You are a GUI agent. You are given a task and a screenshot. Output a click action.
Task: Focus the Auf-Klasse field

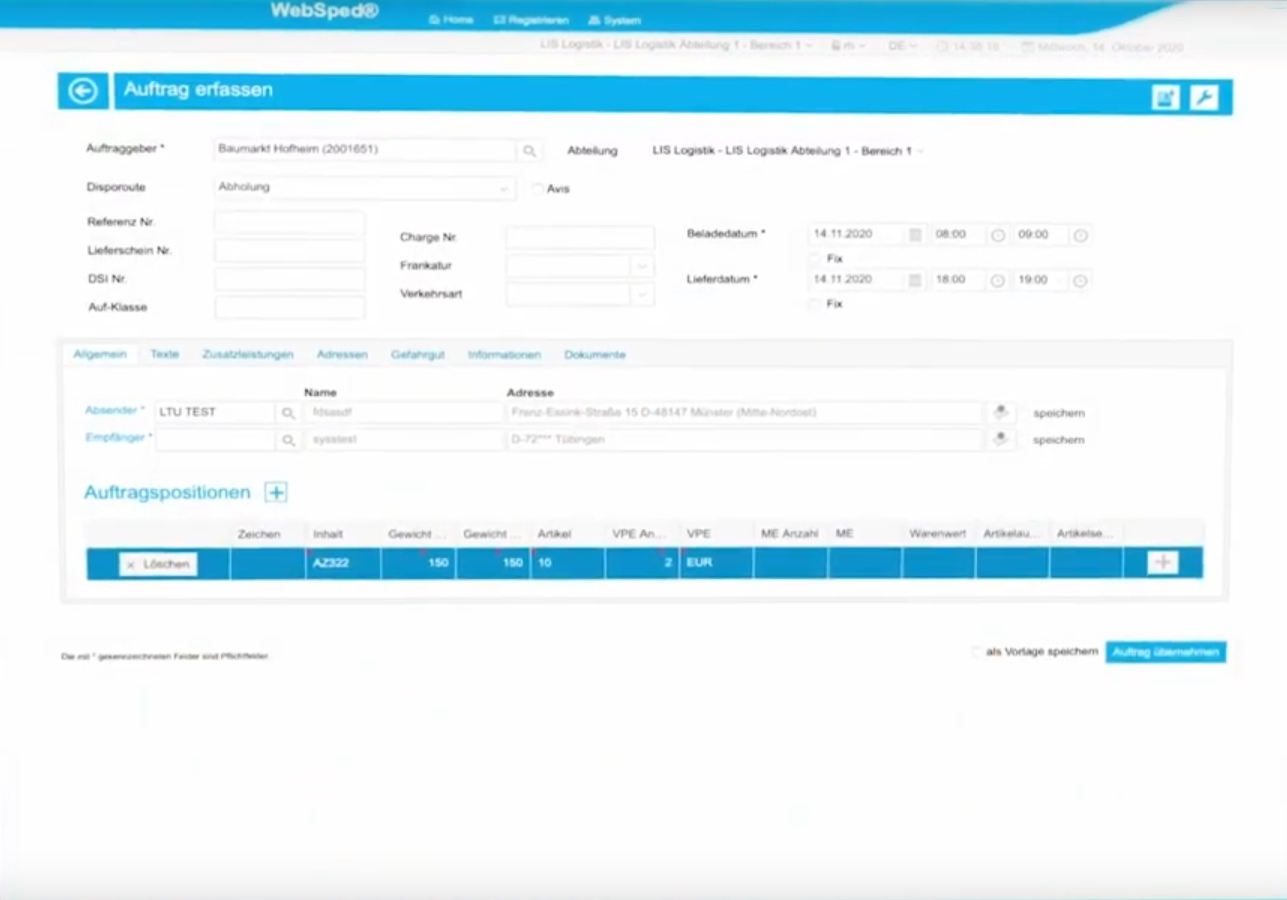point(290,308)
